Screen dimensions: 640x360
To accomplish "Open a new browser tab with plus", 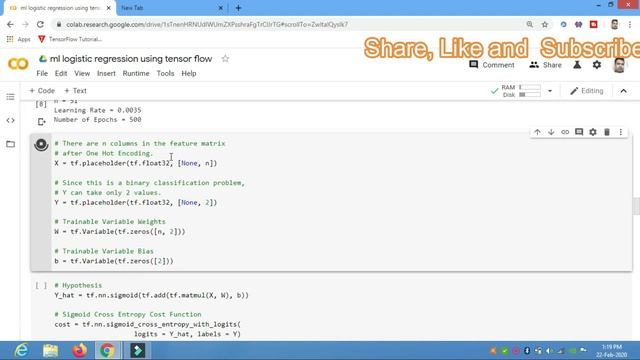I will click(x=238, y=8).
